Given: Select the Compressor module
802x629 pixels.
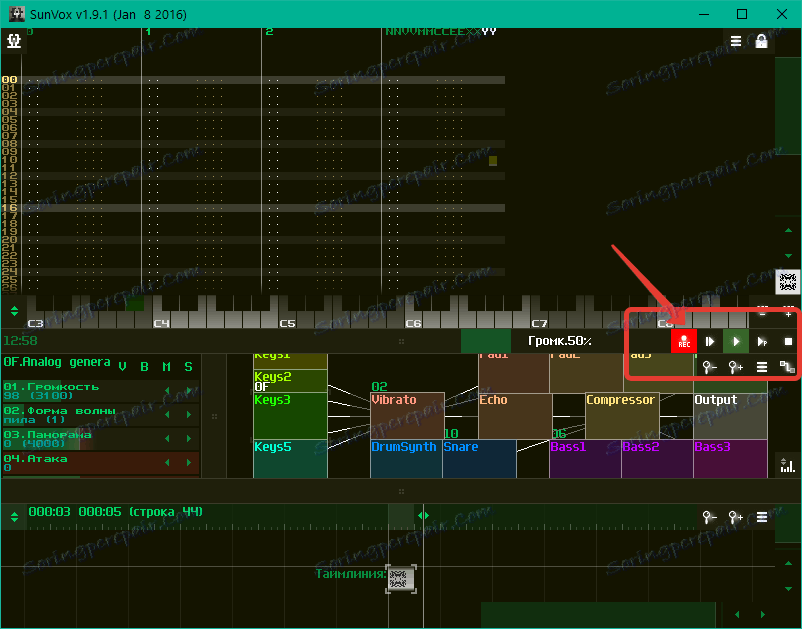Looking at the screenshot, I should click(x=622, y=416).
